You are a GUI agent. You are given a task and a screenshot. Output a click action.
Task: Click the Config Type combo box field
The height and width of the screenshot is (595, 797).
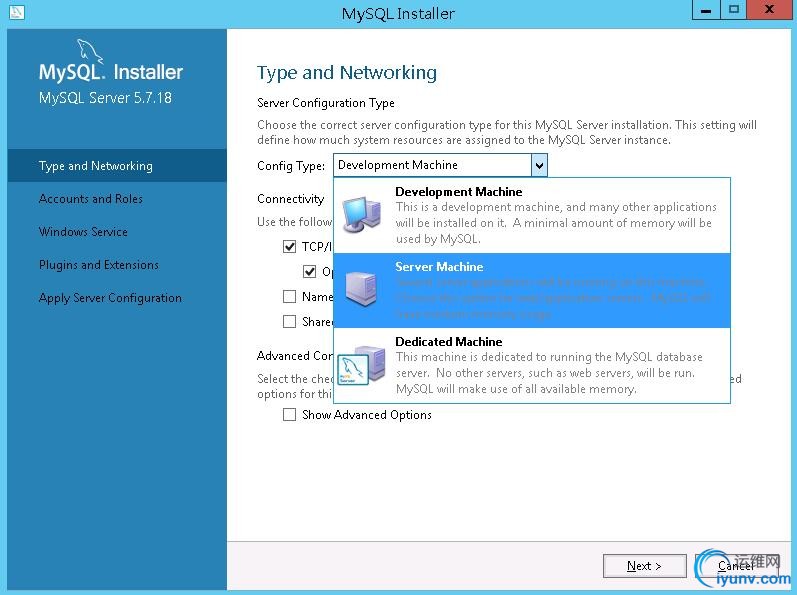[x=440, y=165]
